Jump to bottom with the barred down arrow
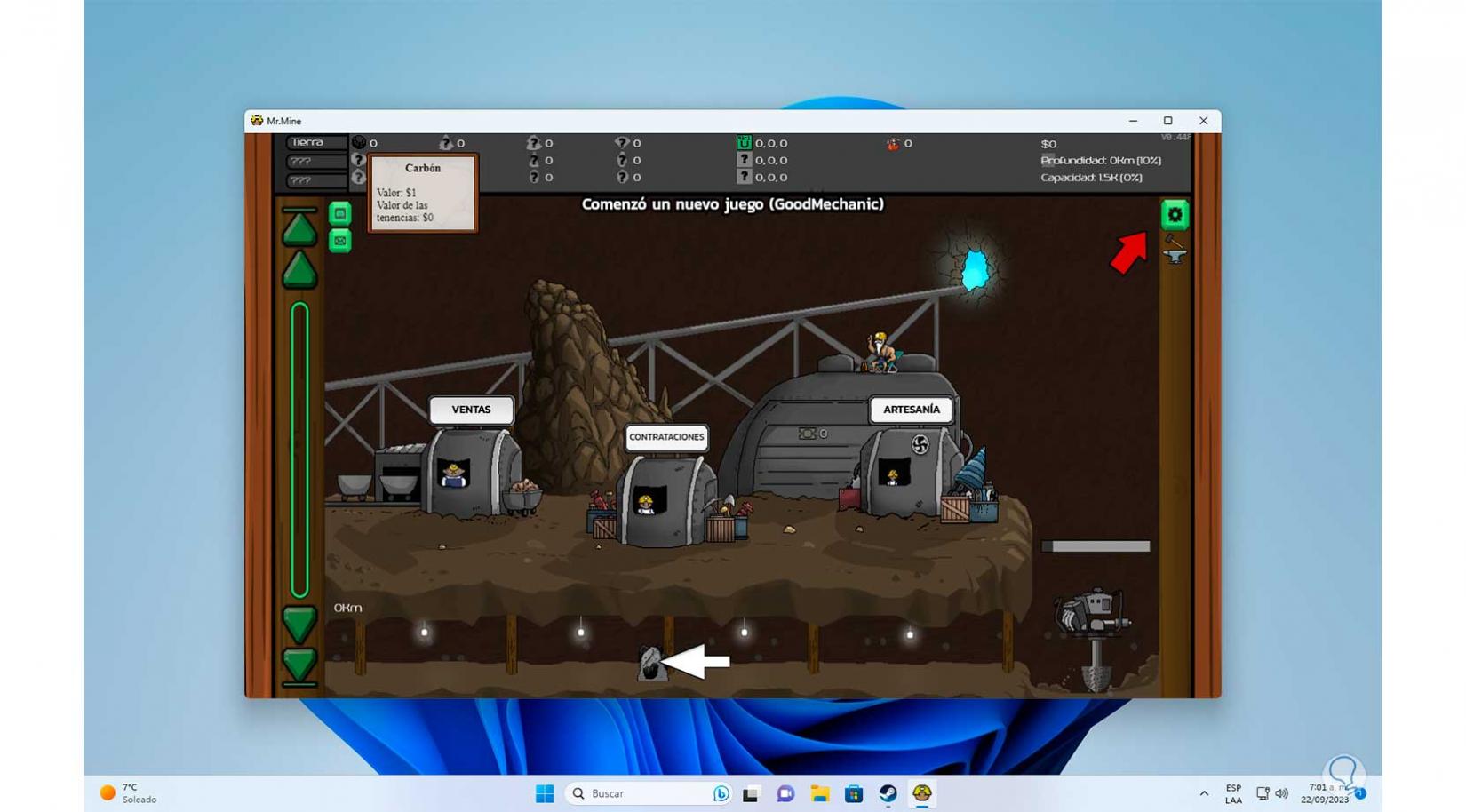Image resolution: width=1466 pixels, height=812 pixels. tap(299, 666)
